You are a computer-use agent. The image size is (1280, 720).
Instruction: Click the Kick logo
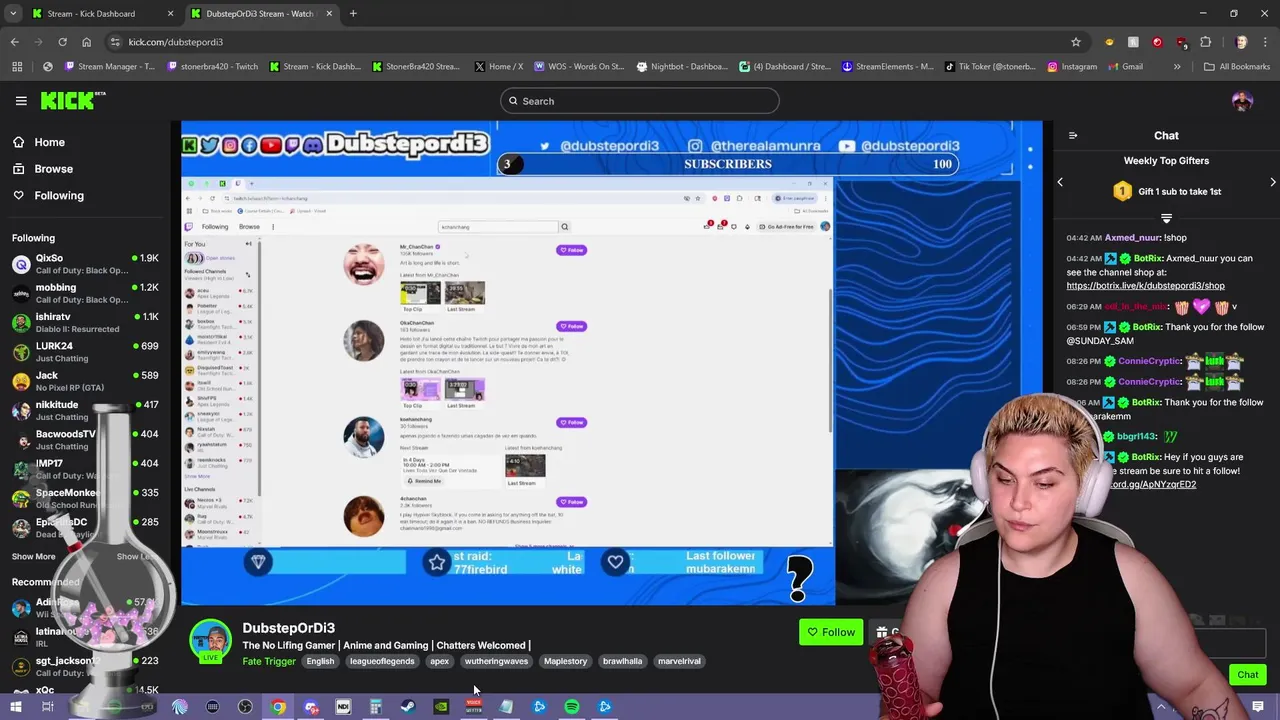tap(73, 100)
